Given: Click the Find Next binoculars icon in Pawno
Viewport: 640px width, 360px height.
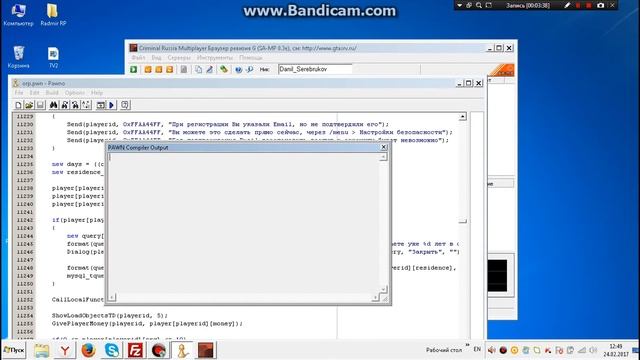Looking at the screenshot, I should coord(64,105).
